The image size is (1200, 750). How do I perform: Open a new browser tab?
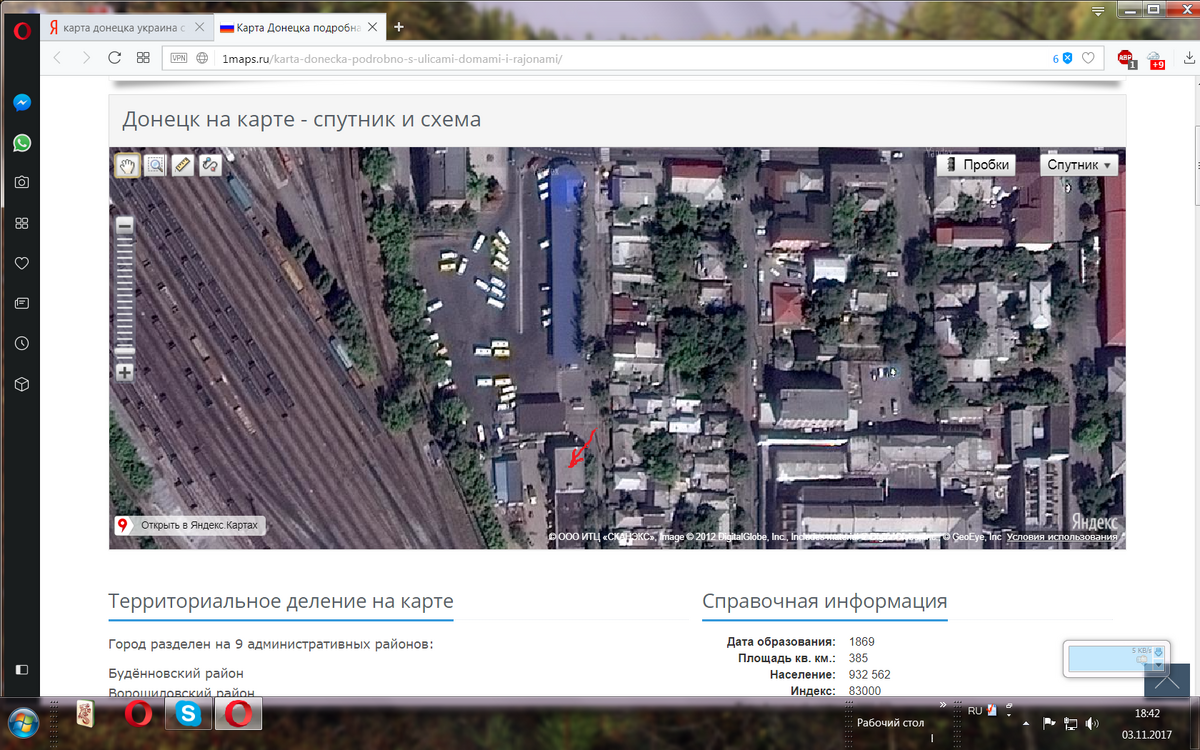tap(398, 27)
